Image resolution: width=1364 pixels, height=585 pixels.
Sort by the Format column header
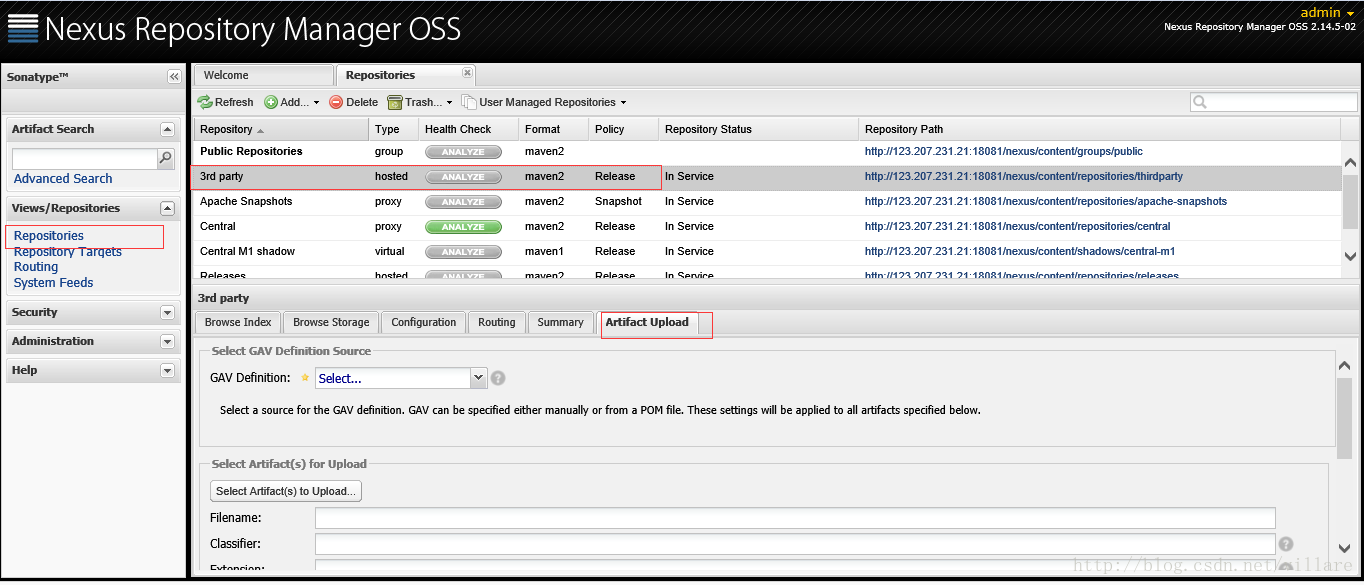[554, 129]
